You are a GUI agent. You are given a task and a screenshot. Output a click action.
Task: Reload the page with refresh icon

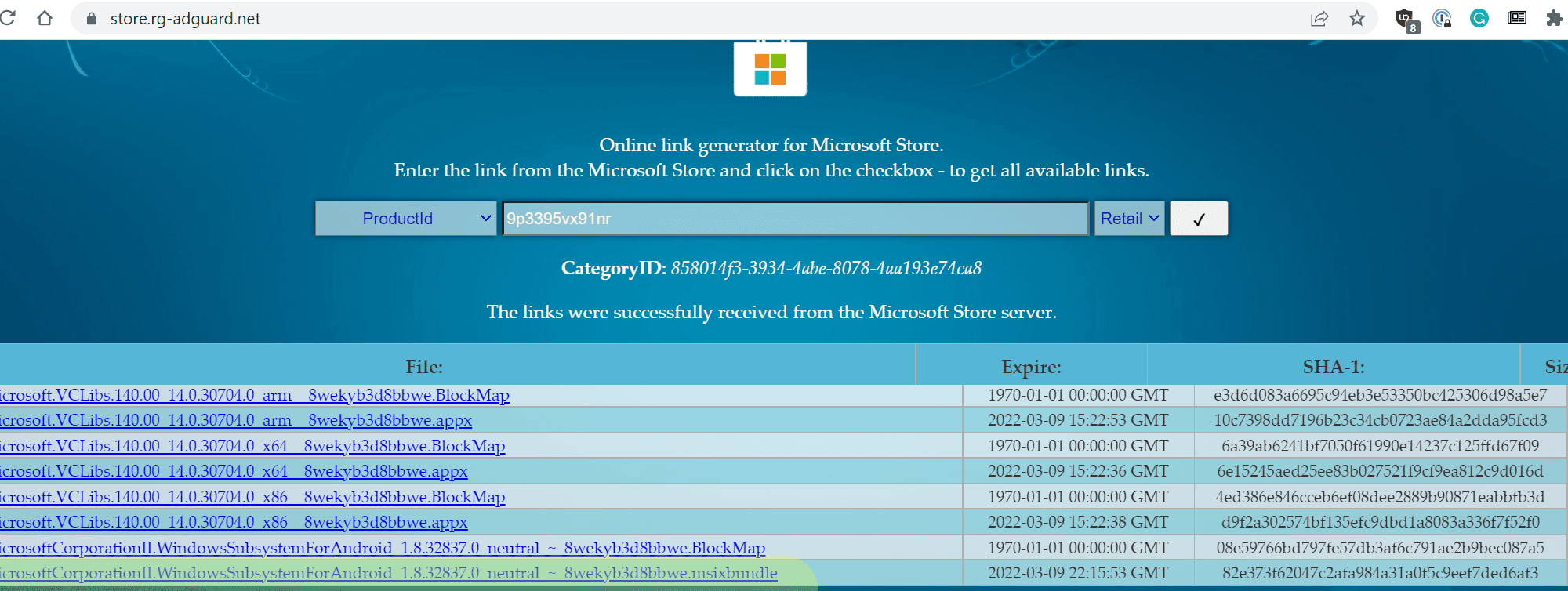pos(6,18)
